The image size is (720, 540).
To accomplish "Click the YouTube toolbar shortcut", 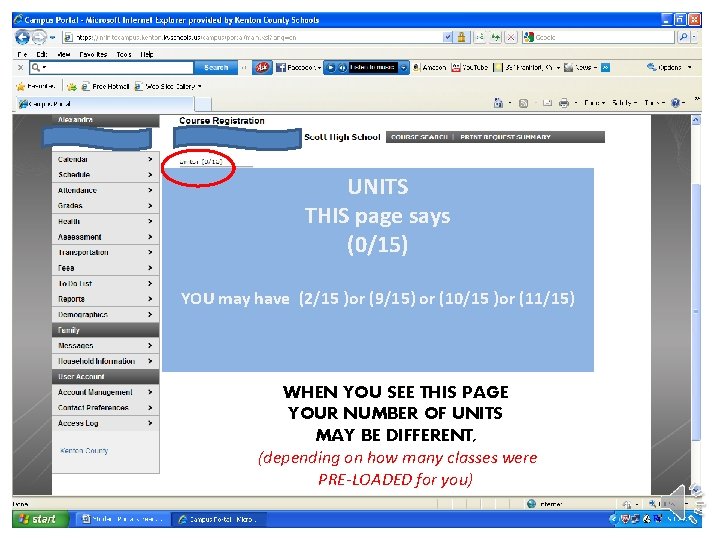I will 469,68.
